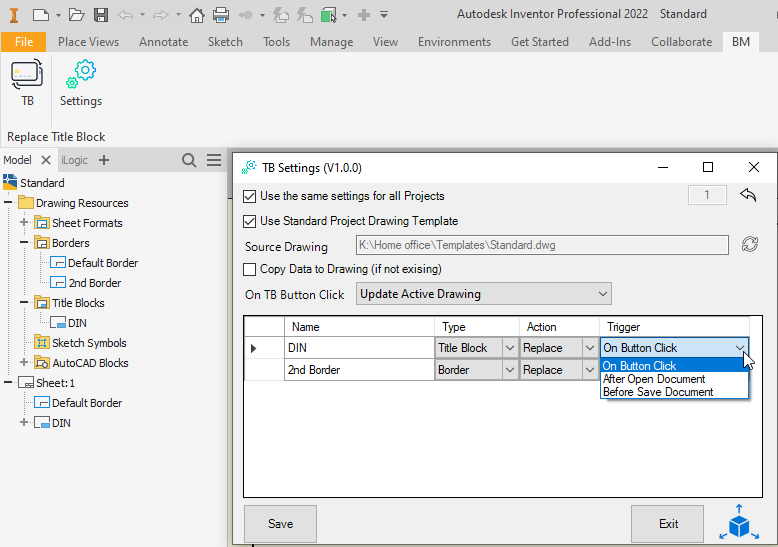The height and width of the screenshot is (547, 778).
Task: Collapse the Drawing Resources node
Action: coord(8,203)
